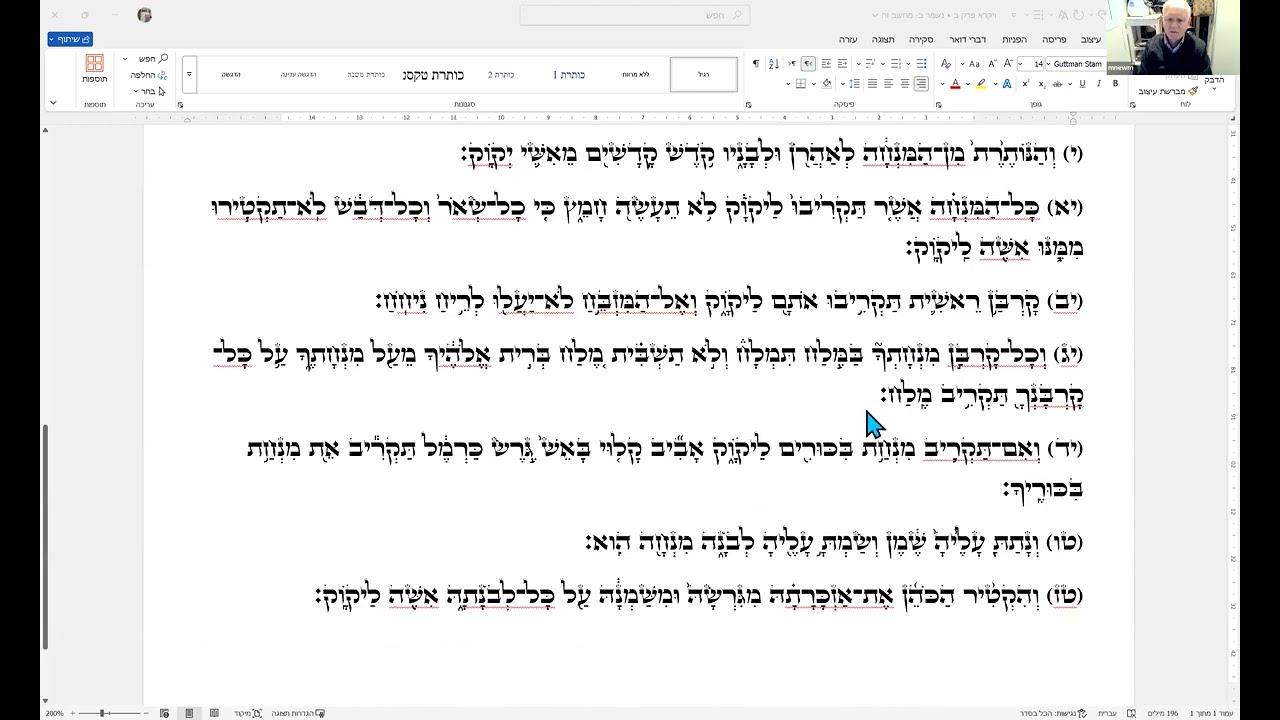Select the Format Painter (מברשת עיצוב)

pyautogui.click(x=1166, y=91)
